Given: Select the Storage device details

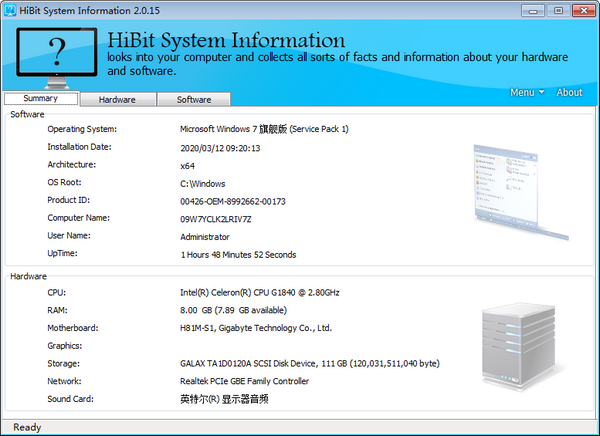Looking at the screenshot, I should (309, 364).
